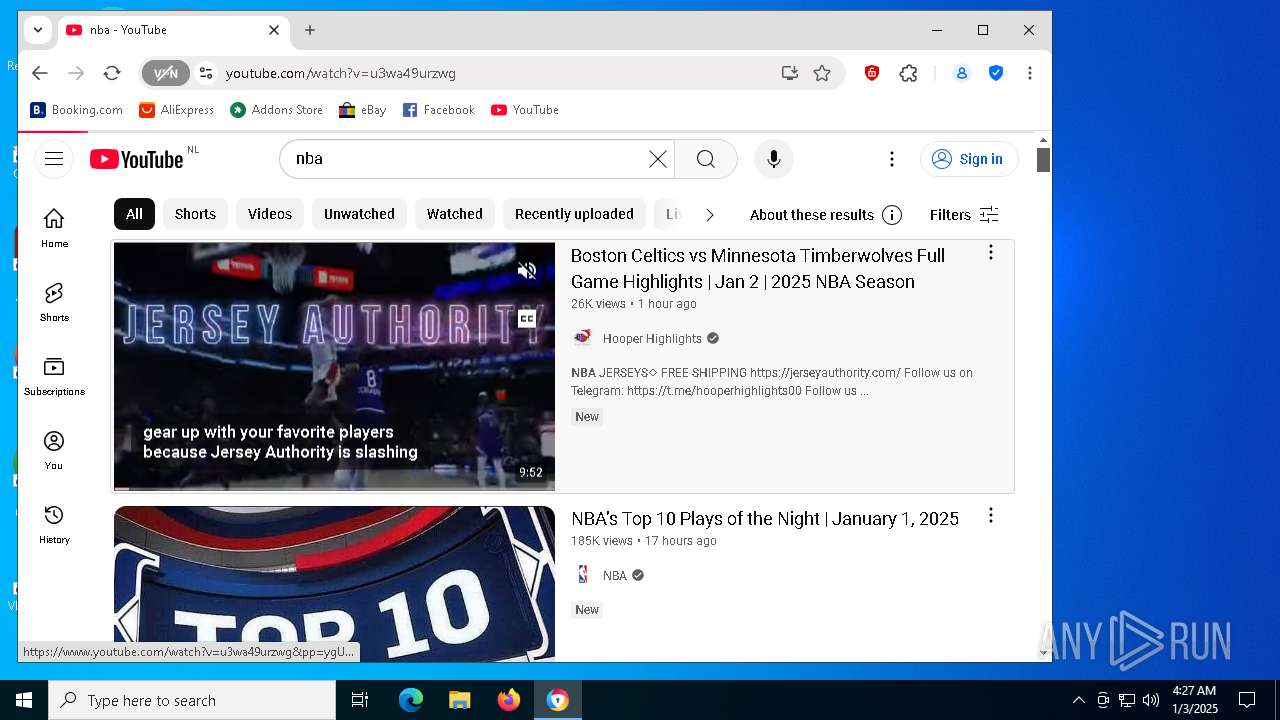This screenshot has height=720, width=1280.
Task: Toggle the VPN badge
Action: [166, 73]
